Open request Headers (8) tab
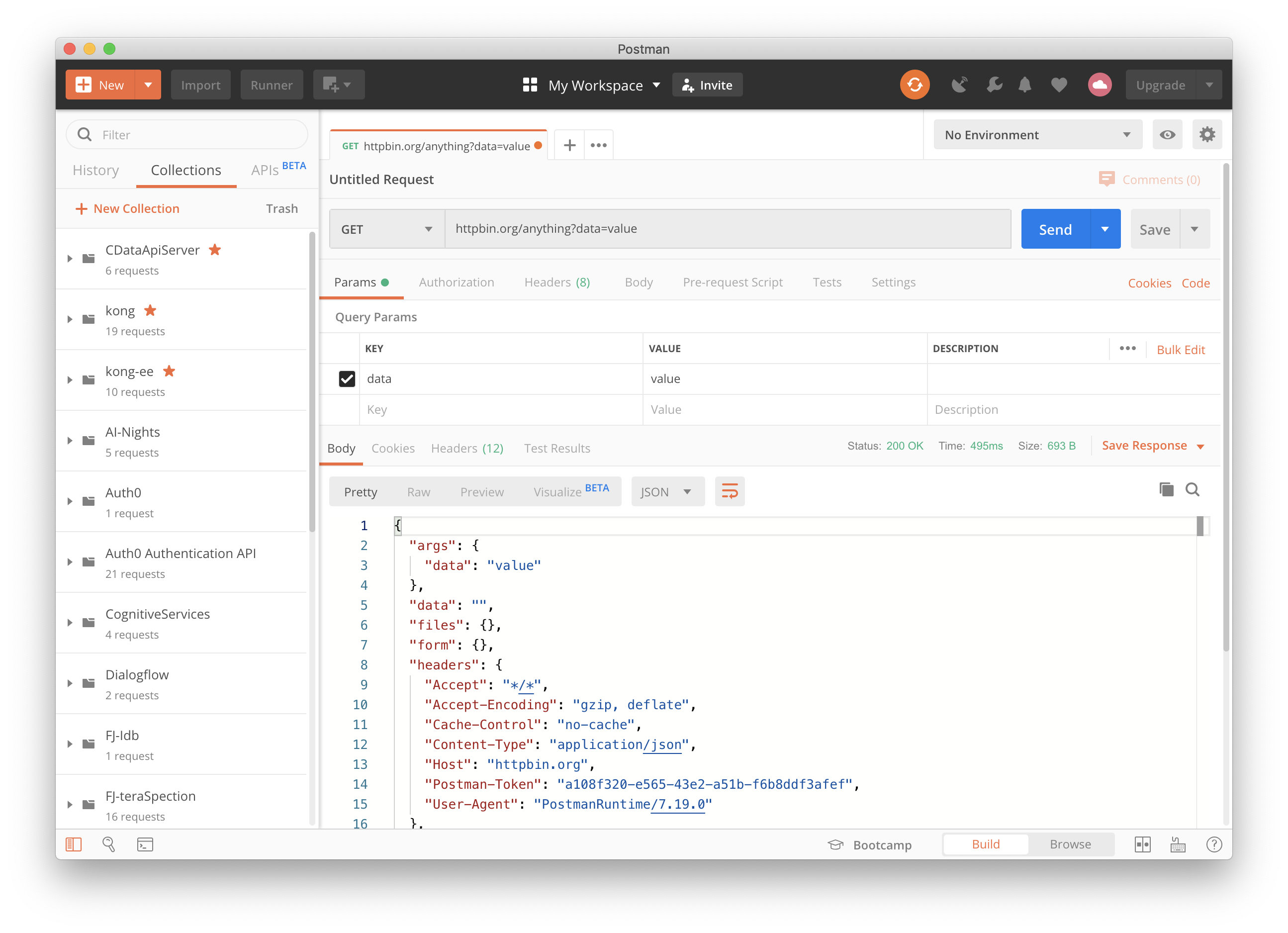The height and width of the screenshot is (933, 1288). click(x=556, y=282)
